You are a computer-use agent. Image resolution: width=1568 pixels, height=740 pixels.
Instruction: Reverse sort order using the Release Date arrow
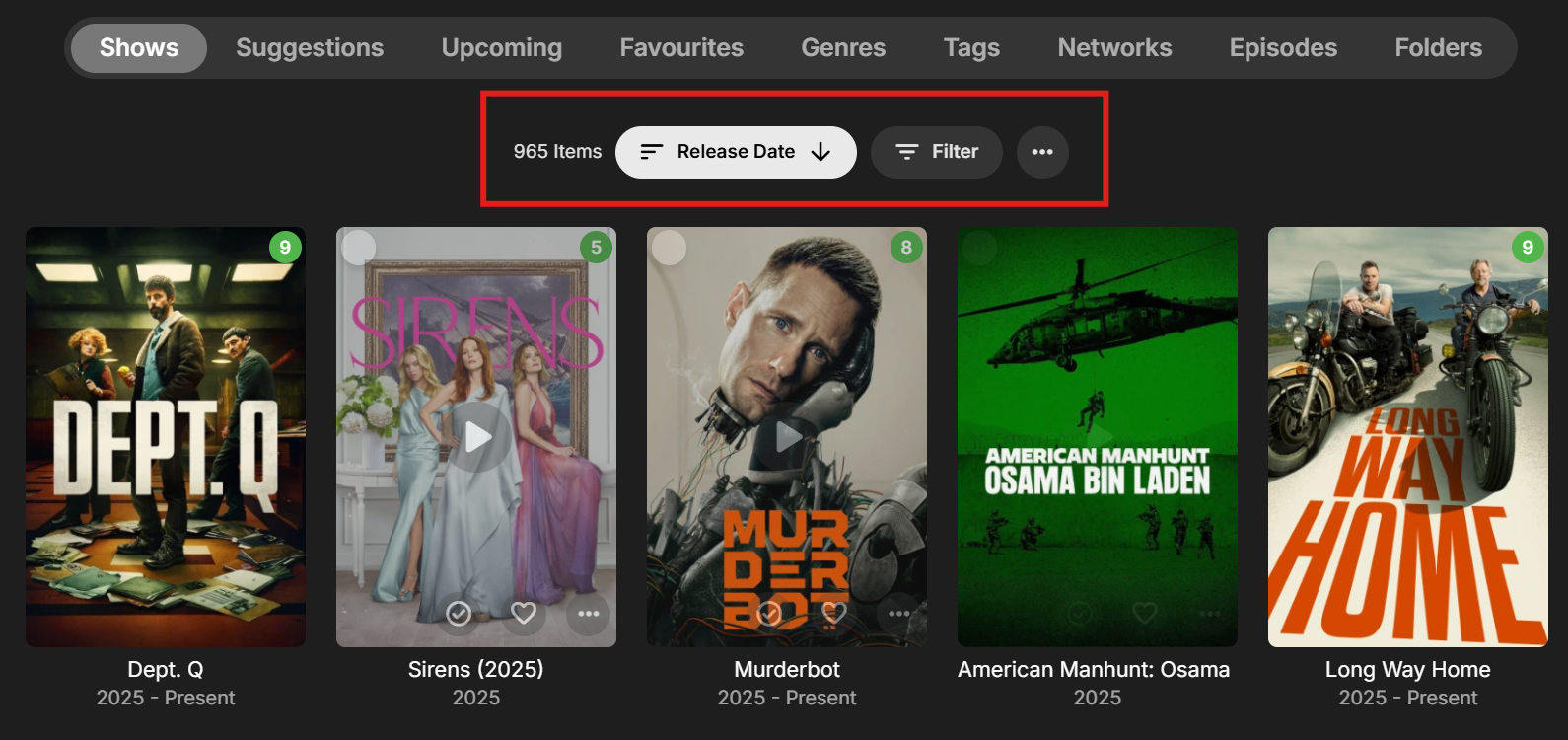coord(820,152)
